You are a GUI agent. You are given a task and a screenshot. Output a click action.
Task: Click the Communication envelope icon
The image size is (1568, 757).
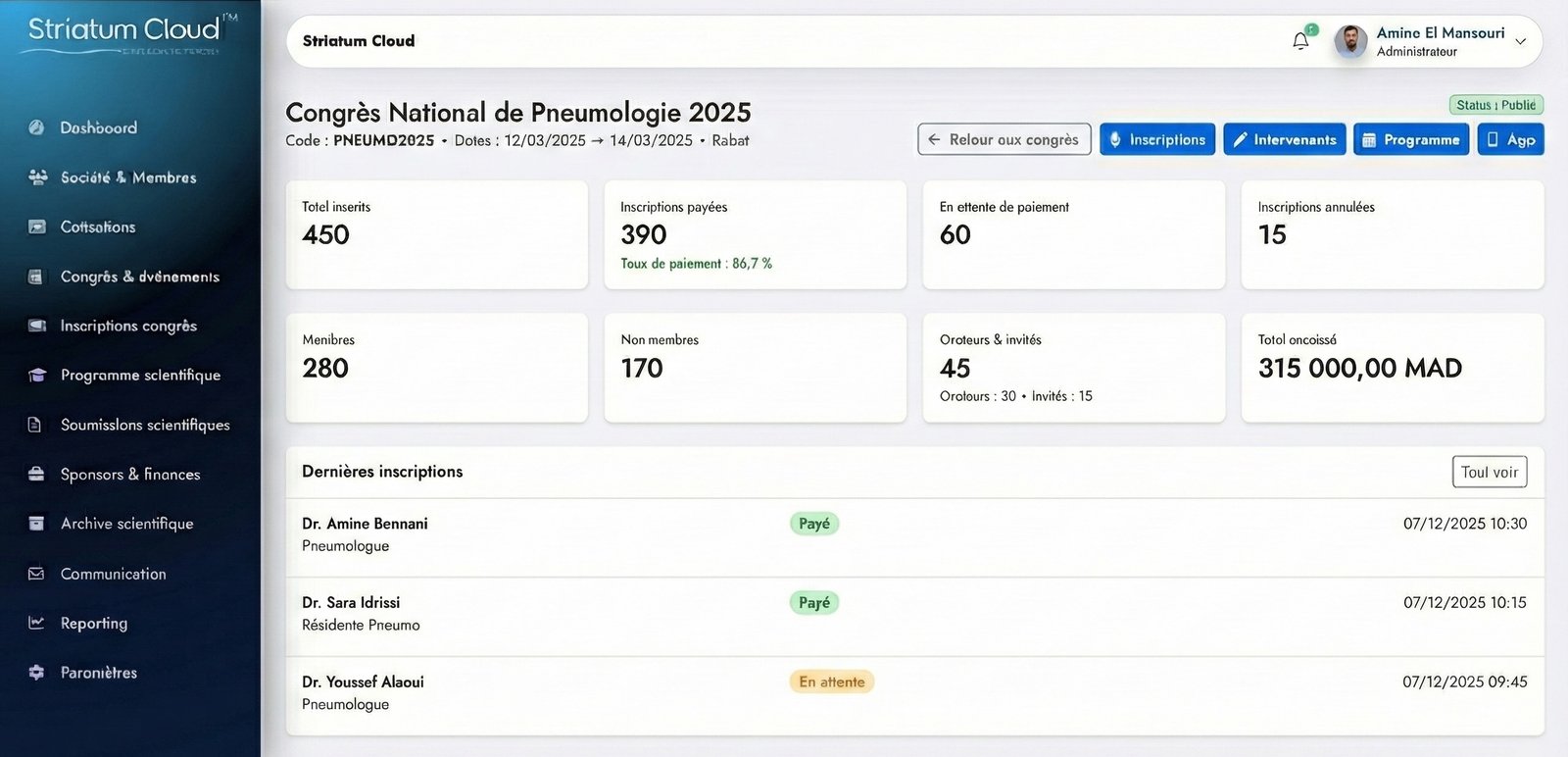(x=36, y=574)
